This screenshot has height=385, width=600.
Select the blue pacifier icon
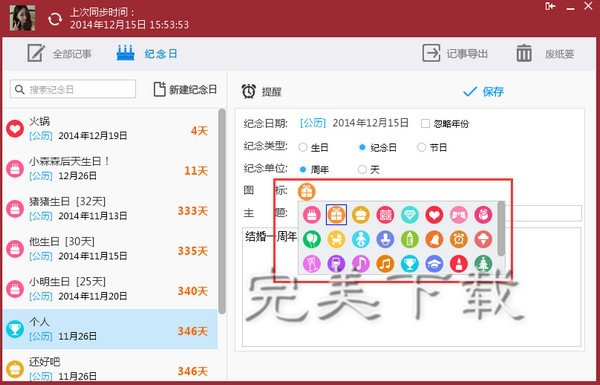pyautogui.click(x=385, y=239)
